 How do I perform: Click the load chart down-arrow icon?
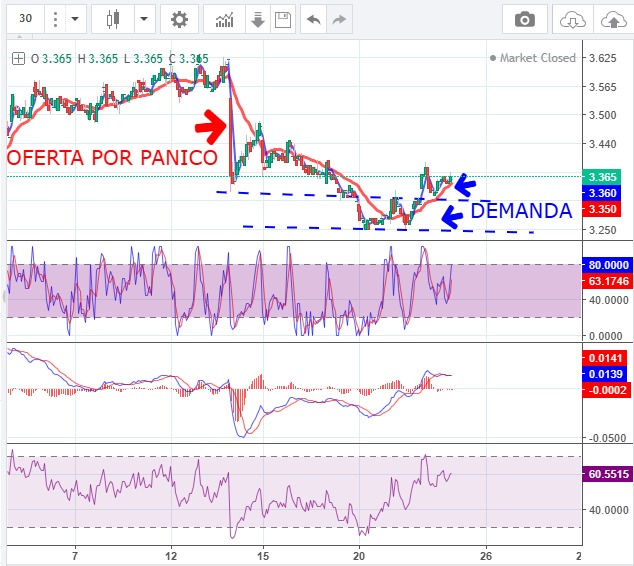255,19
